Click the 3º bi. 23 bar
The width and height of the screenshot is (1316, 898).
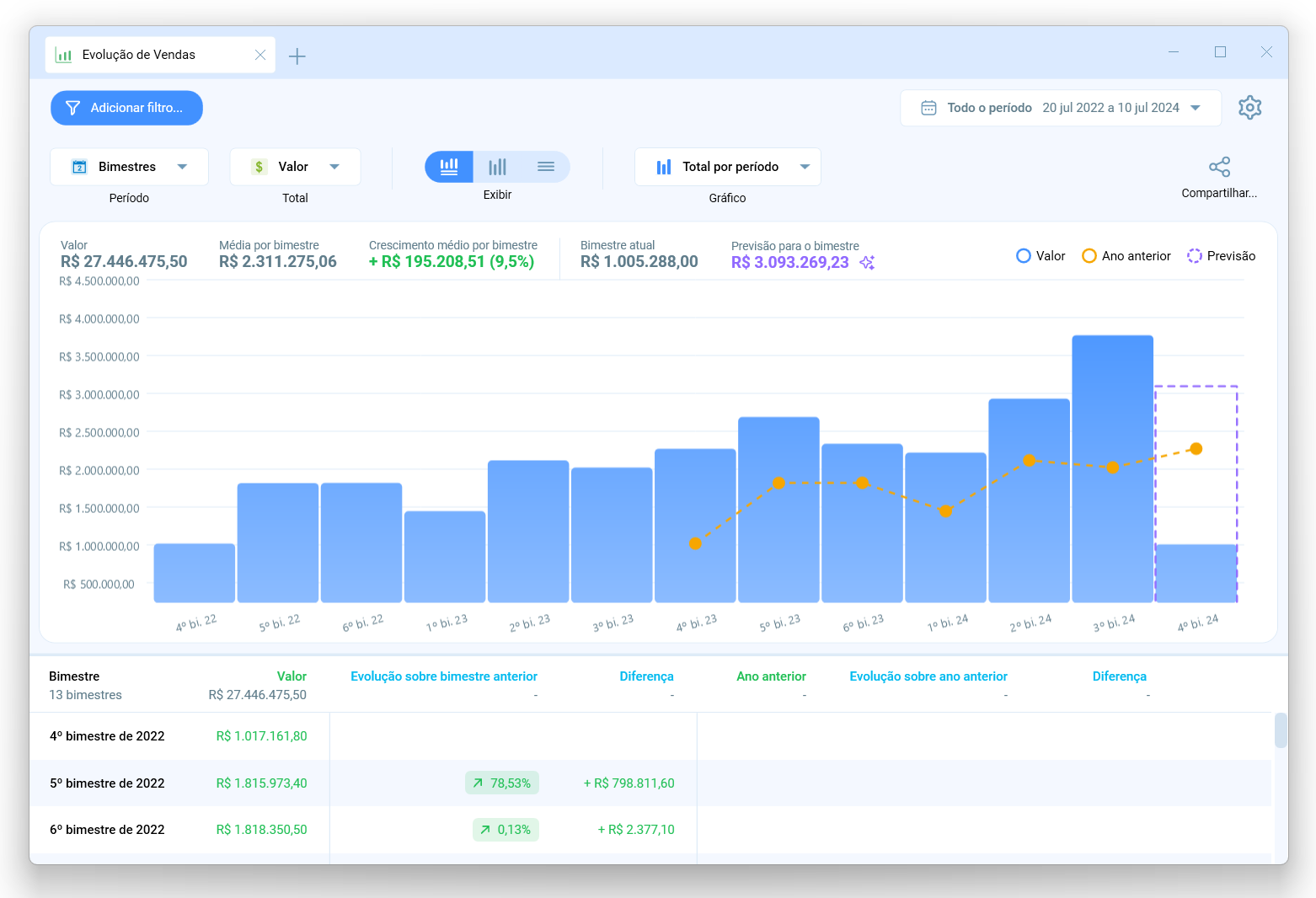tap(612, 535)
